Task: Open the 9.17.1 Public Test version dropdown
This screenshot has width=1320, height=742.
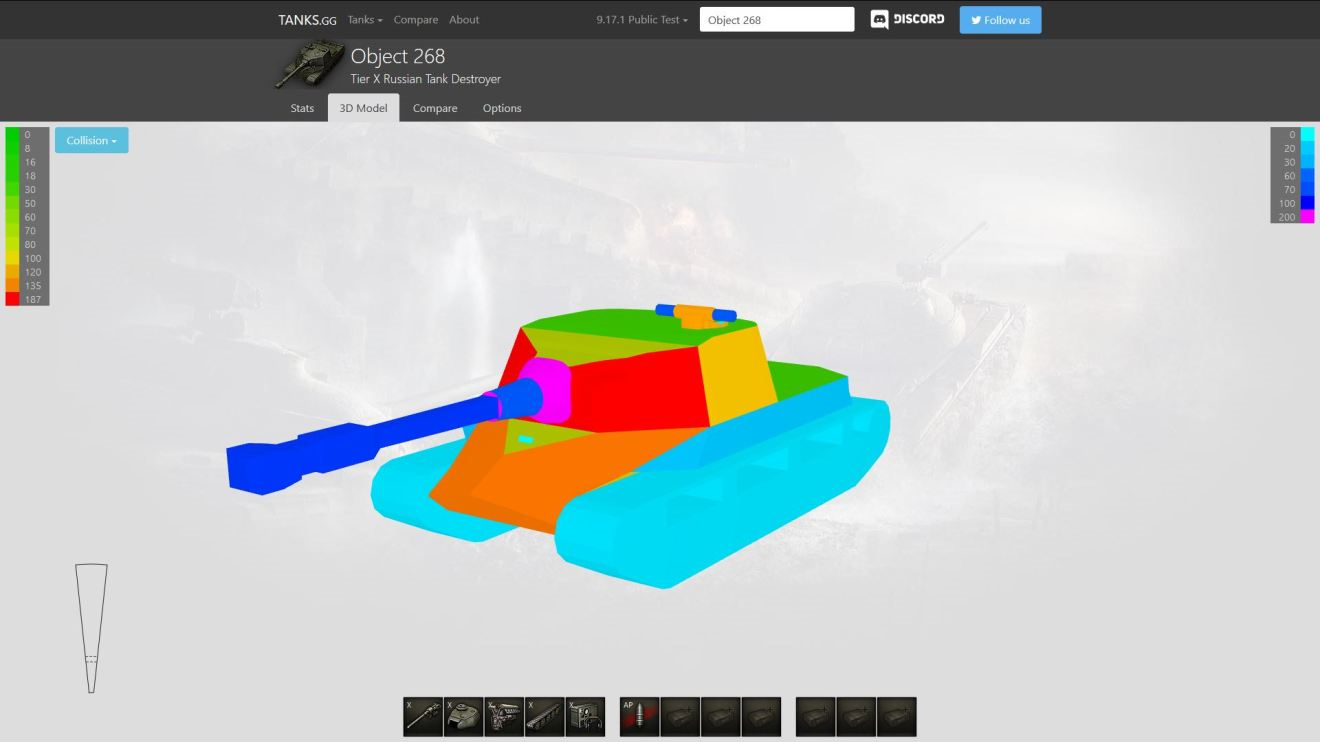Action: pyautogui.click(x=642, y=20)
